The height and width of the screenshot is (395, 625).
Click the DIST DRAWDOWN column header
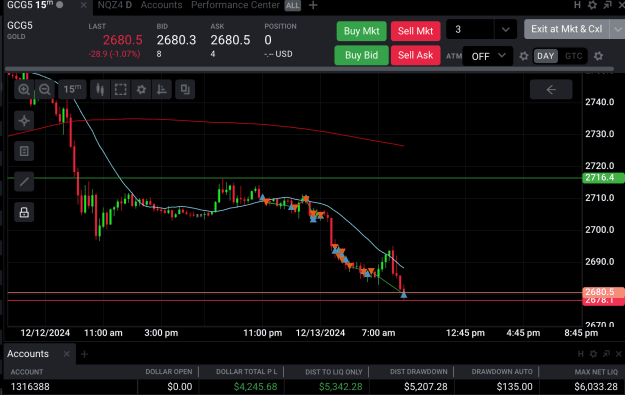tap(419, 372)
